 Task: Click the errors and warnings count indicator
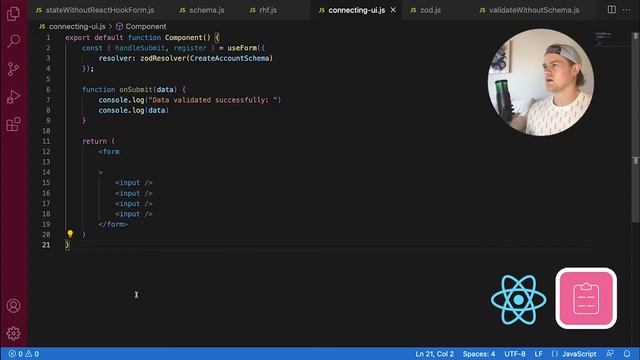tap(24, 354)
